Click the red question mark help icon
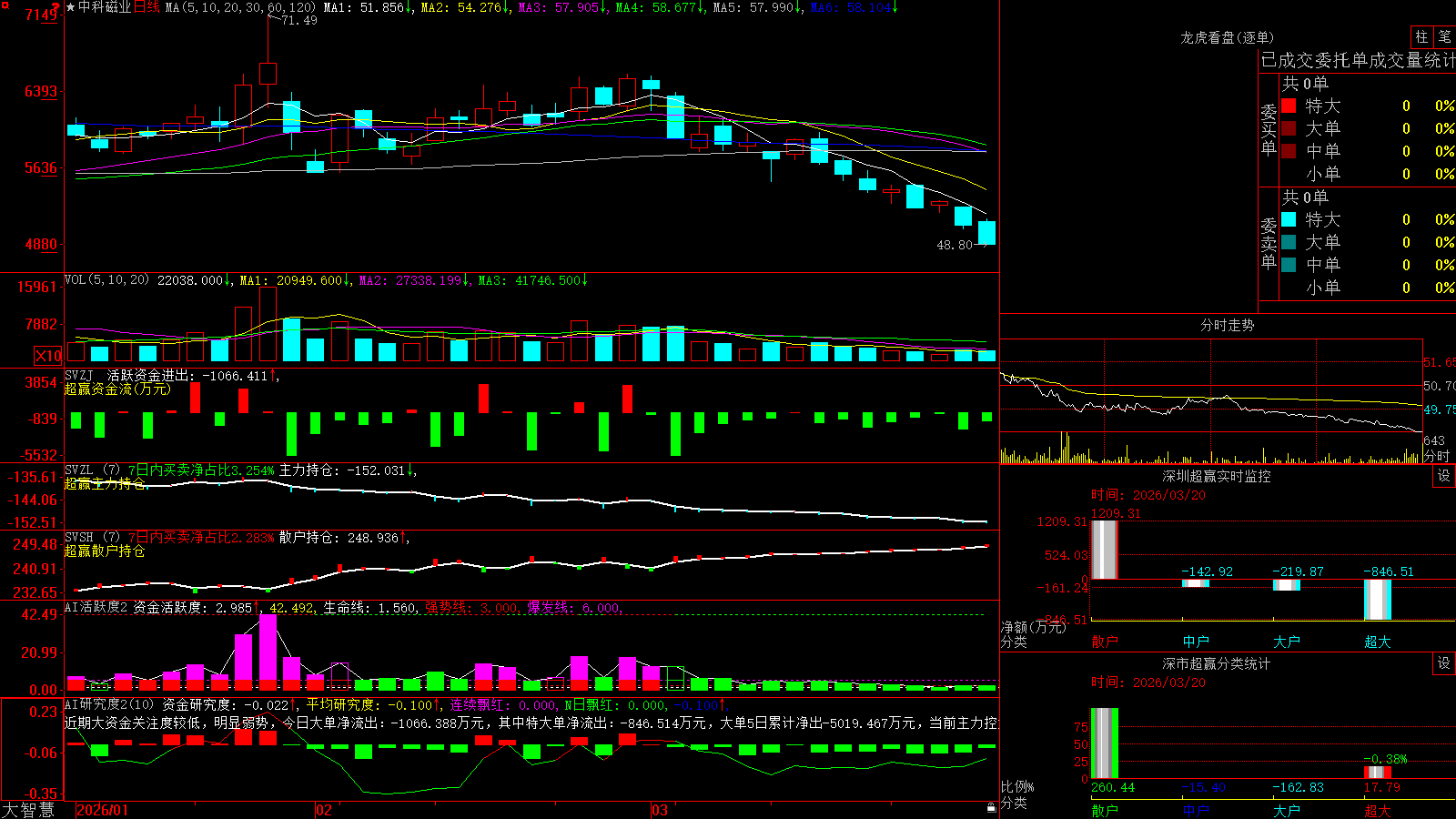 (x=56, y=5)
